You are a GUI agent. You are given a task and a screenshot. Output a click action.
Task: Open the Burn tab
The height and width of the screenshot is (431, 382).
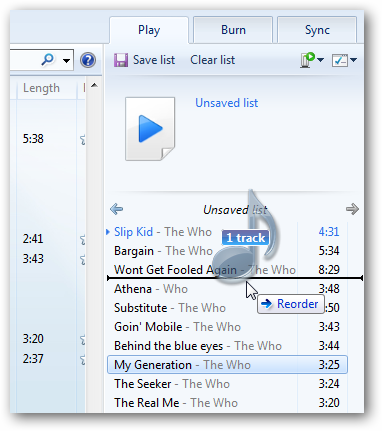(x=233, y=30)
